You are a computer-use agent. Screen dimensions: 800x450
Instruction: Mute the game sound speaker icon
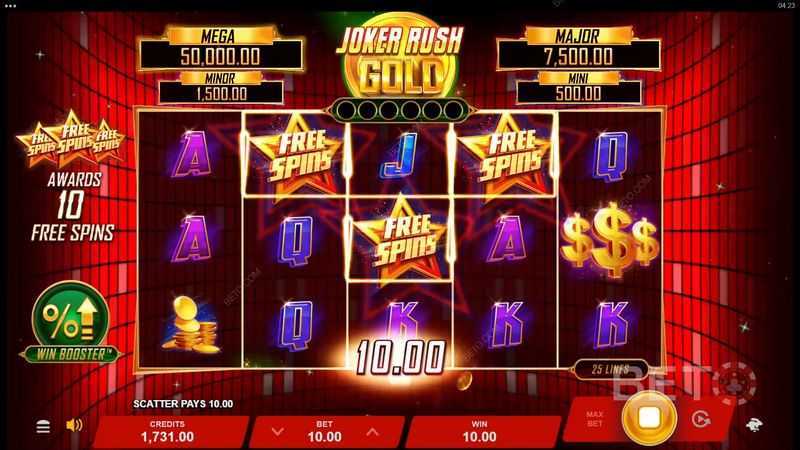(x=74, y=425)
